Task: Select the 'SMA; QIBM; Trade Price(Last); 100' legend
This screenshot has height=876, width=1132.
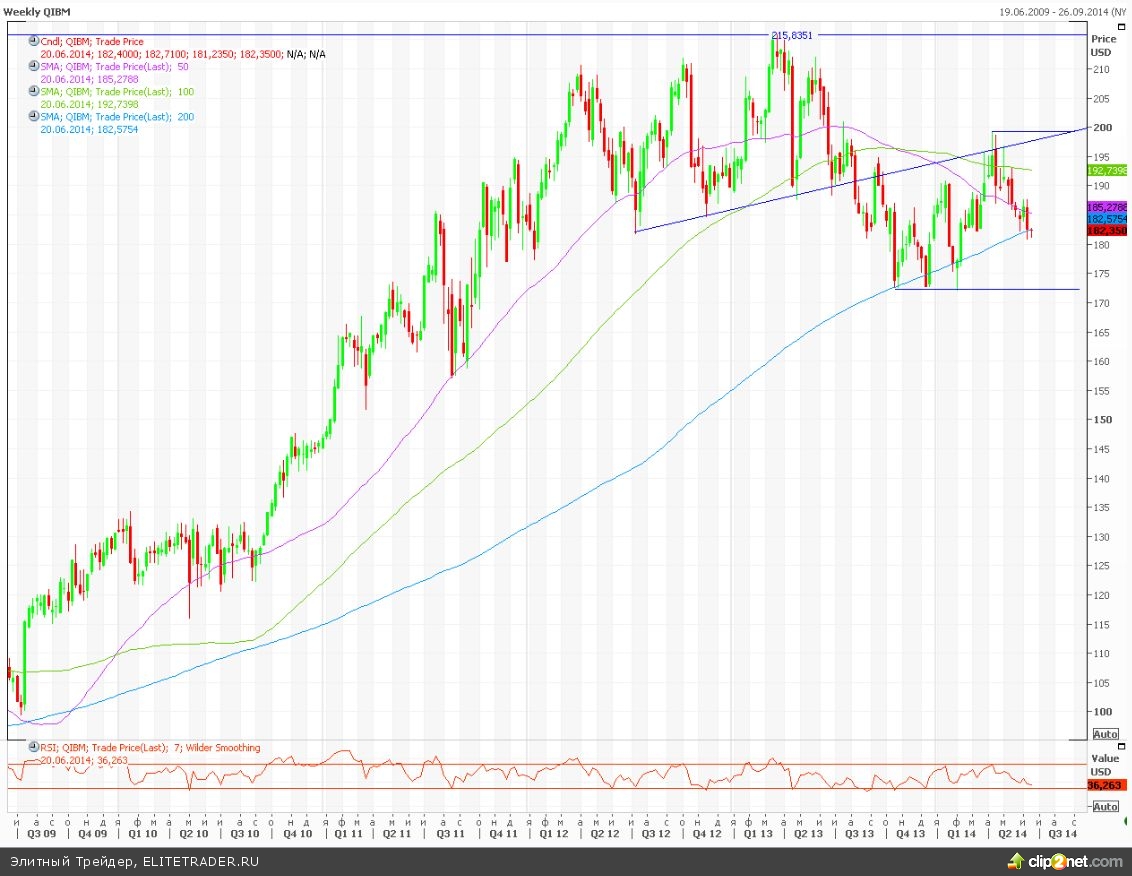Action: pyautogui.click(x=117, y=92)
